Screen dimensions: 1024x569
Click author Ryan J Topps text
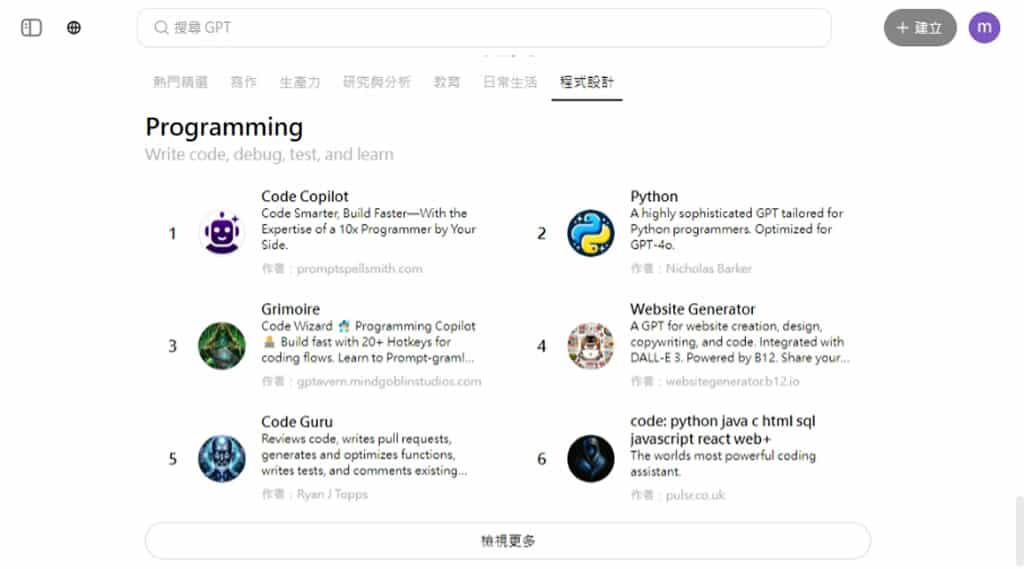332,495
